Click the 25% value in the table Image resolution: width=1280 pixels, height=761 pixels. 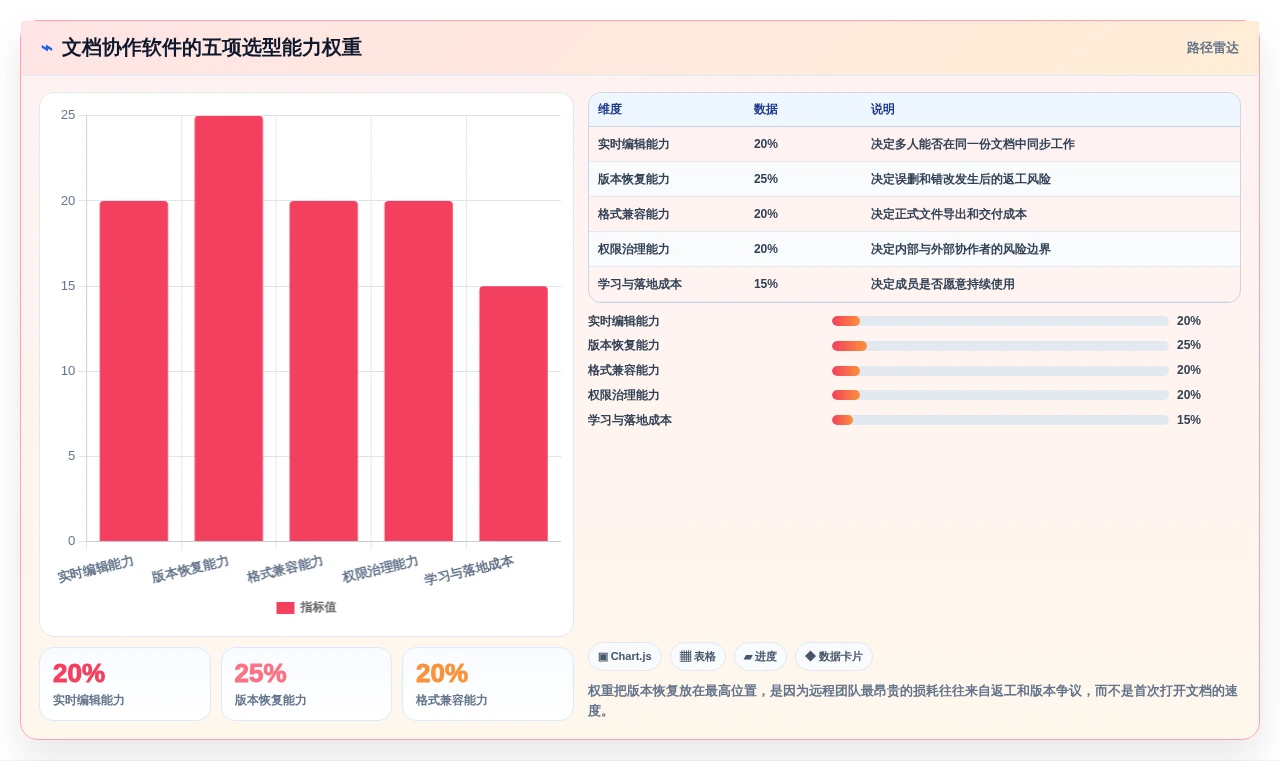[766, 180]
